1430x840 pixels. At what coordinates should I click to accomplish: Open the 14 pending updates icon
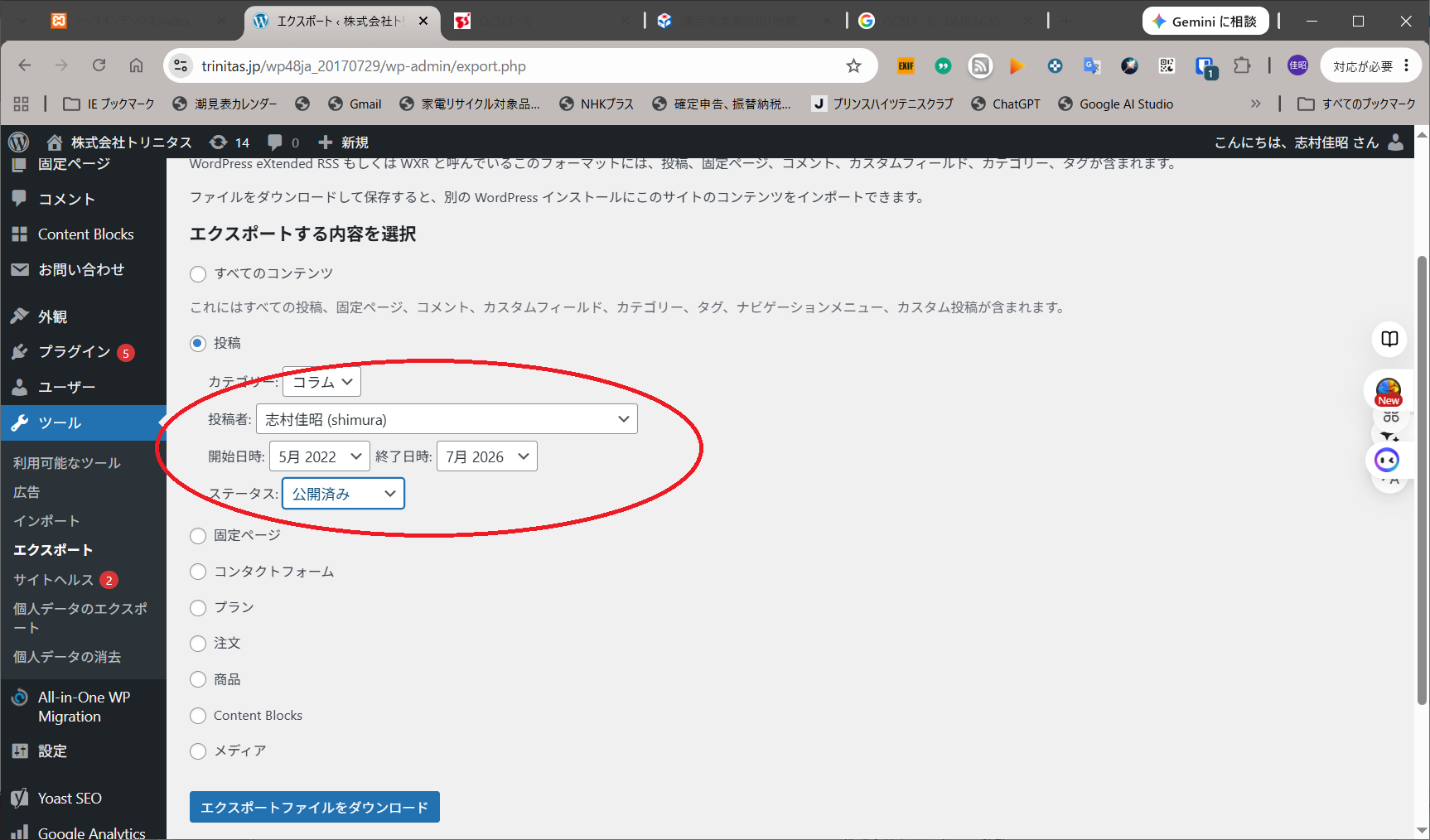(x=229, y=142)
